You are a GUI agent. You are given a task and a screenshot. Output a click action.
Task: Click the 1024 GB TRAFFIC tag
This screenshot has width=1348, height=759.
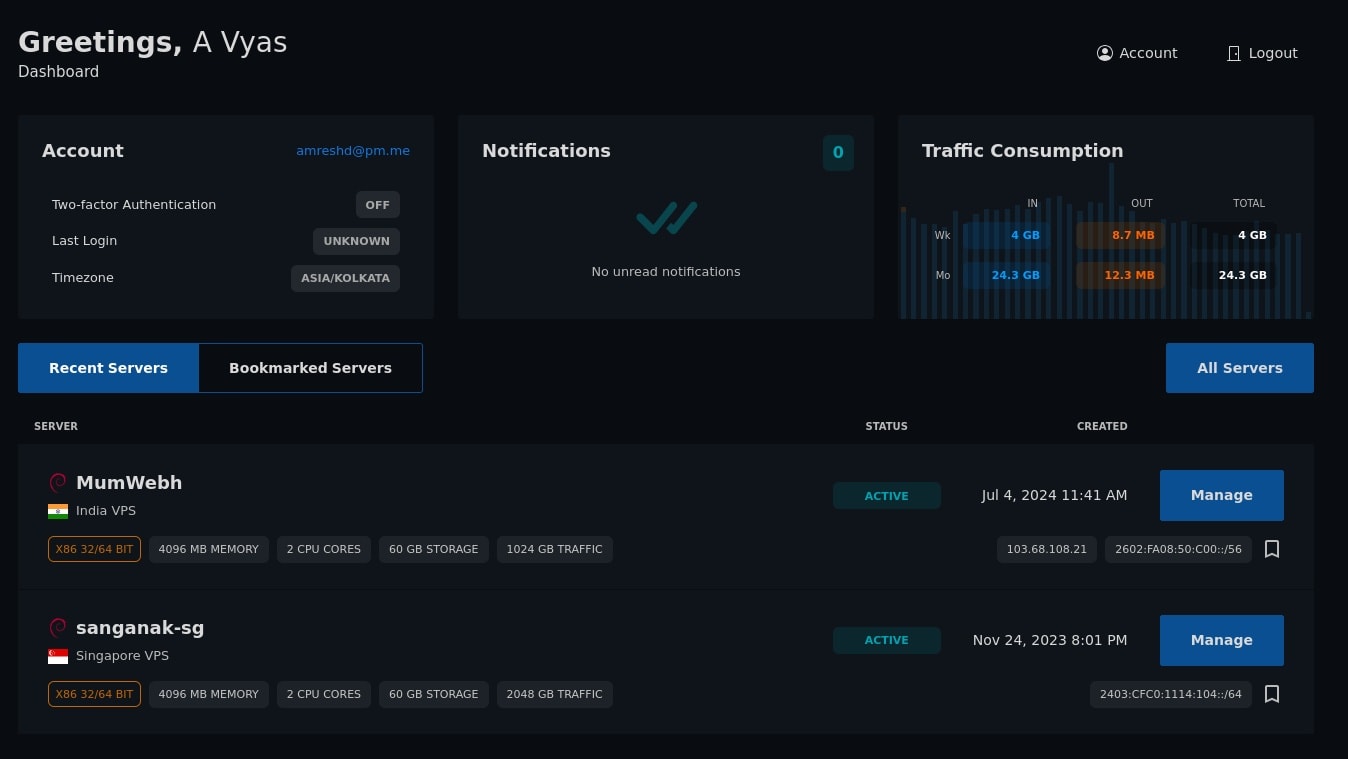click(555, 549)
